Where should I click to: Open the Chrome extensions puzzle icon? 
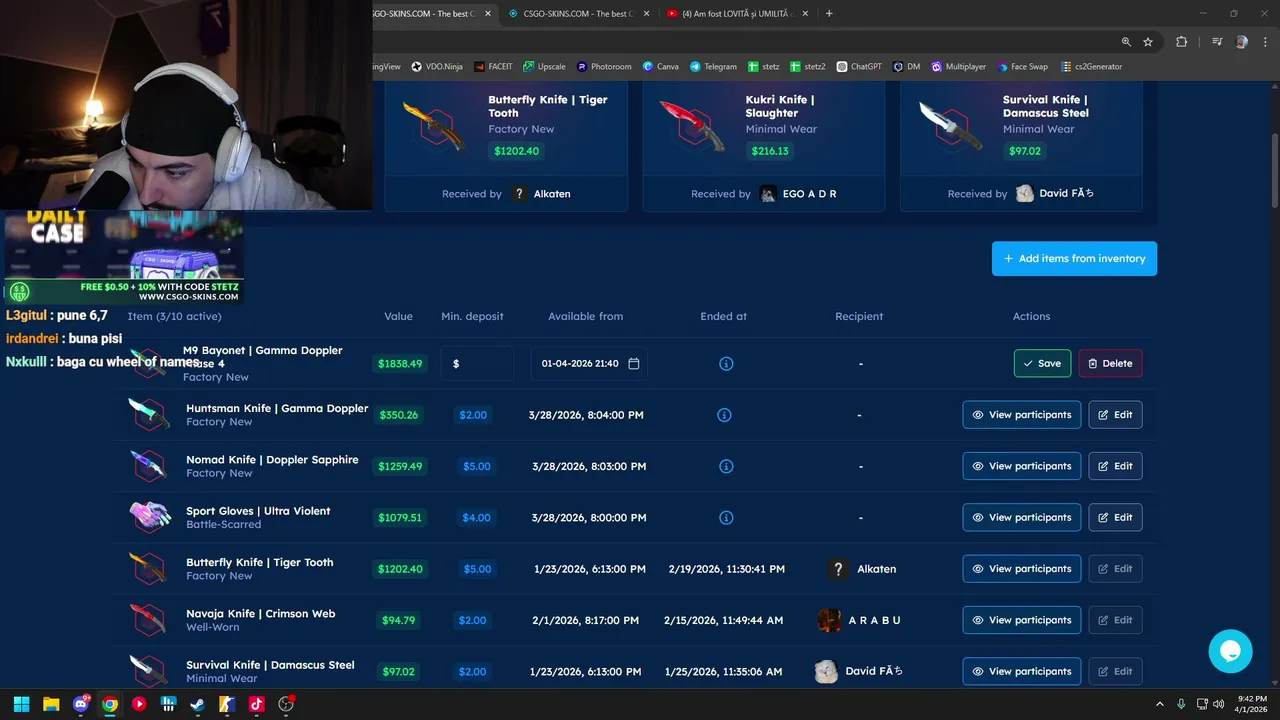pos(1181,42)
